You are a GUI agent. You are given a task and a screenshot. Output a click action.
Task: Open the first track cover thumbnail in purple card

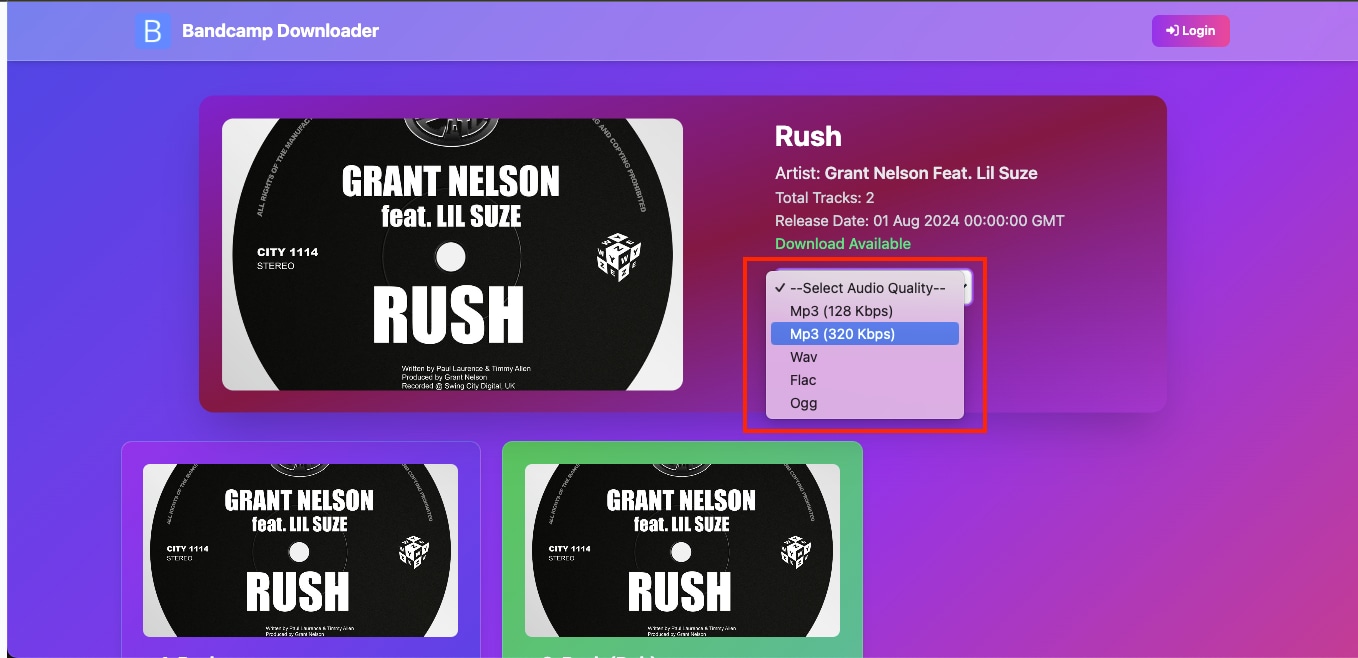(300, 550)
